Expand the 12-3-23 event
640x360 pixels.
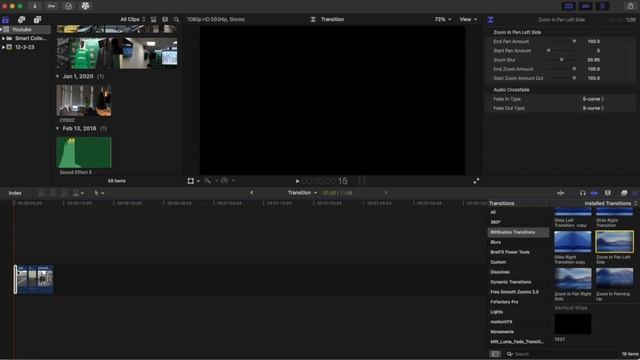(x=3, y=47)
